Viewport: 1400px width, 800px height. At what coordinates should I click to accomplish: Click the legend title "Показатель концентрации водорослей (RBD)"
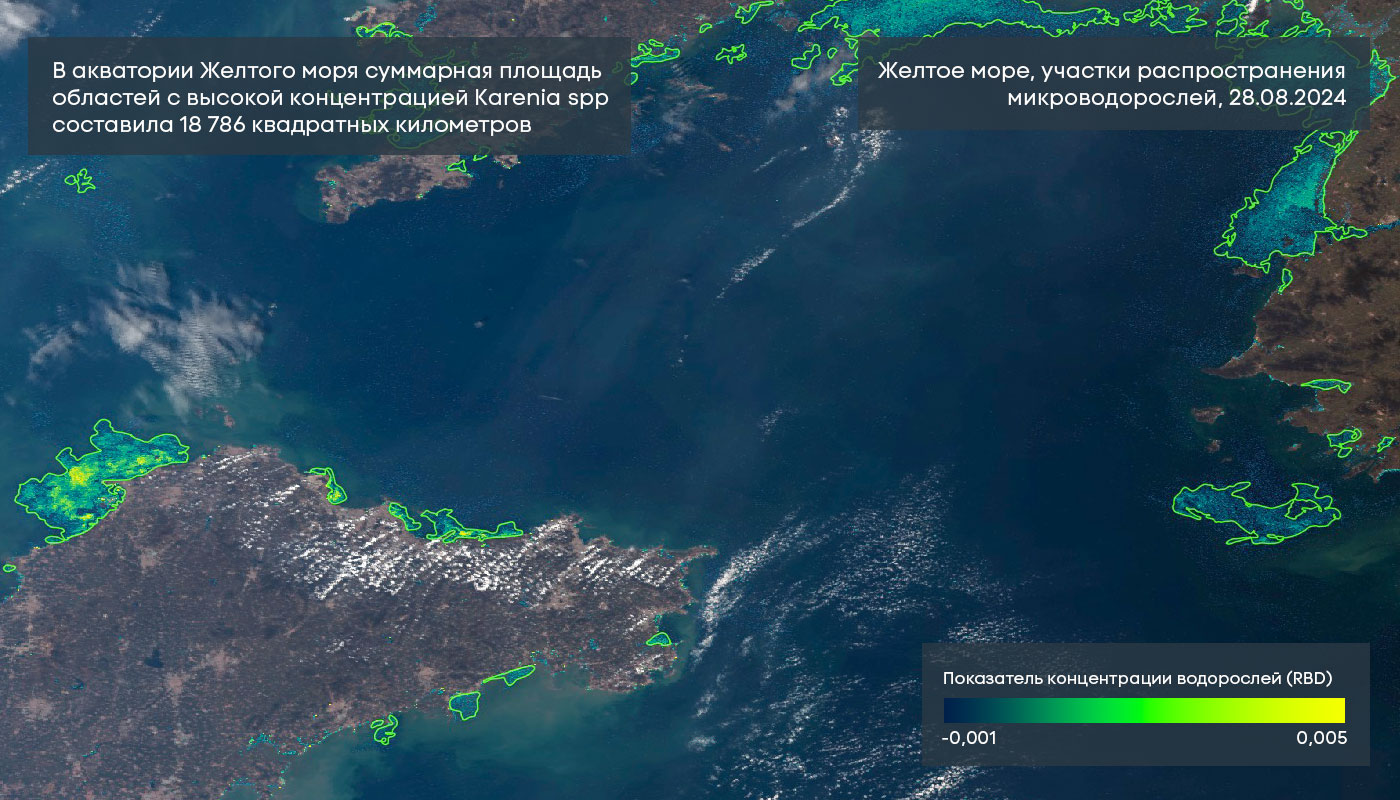pos(1138,678)
